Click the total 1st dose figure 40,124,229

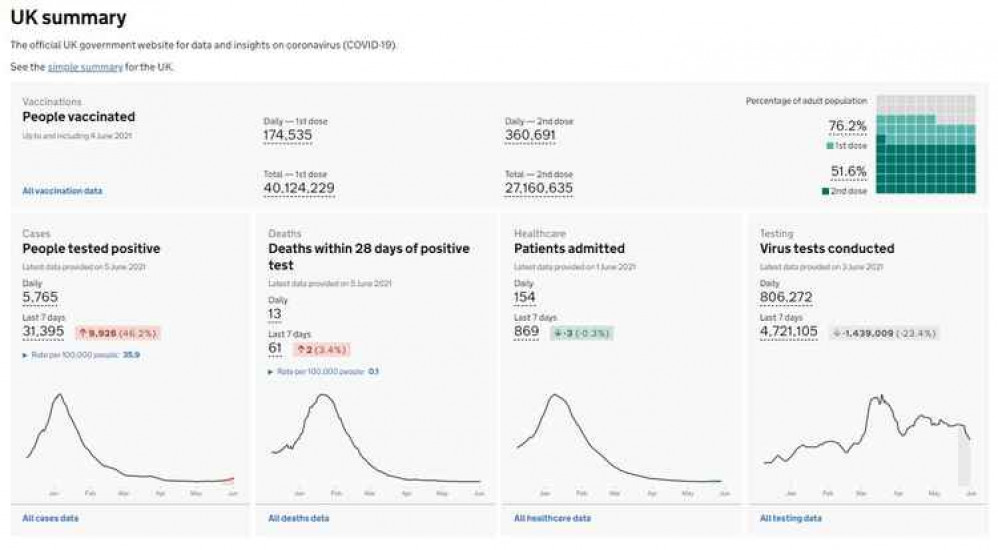tap(298, 188)
